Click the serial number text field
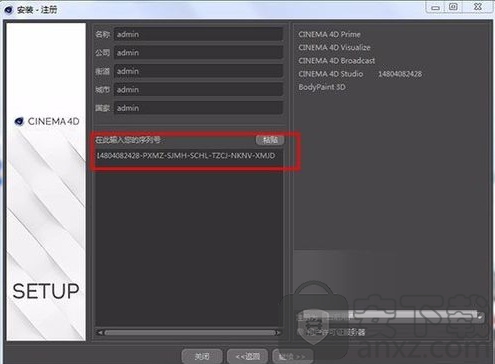This screenshot has height=364, width=495. coord(189,156)
